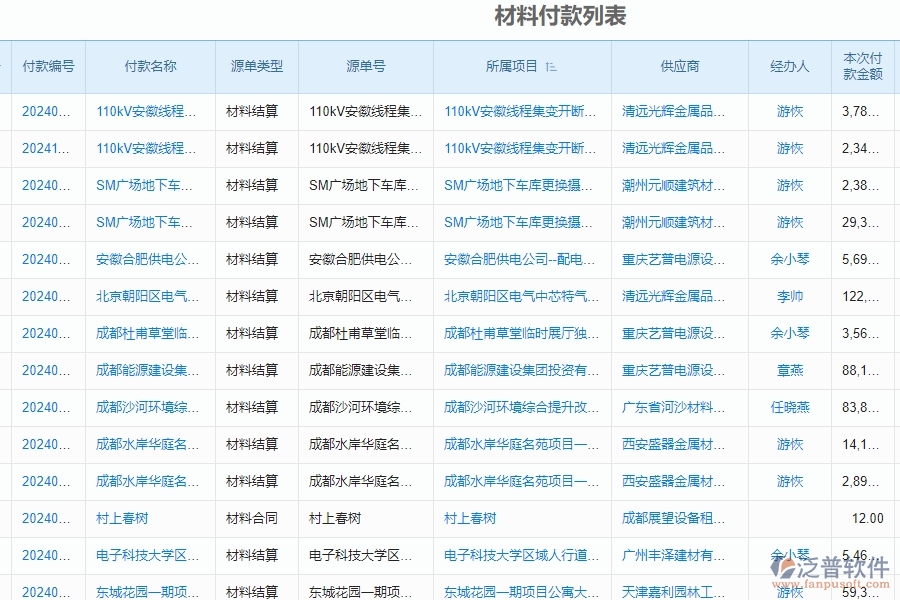The height and width of the screenshot is (600, 900).
Task: Click operator name 余小琴
Action: click(789, 259)
